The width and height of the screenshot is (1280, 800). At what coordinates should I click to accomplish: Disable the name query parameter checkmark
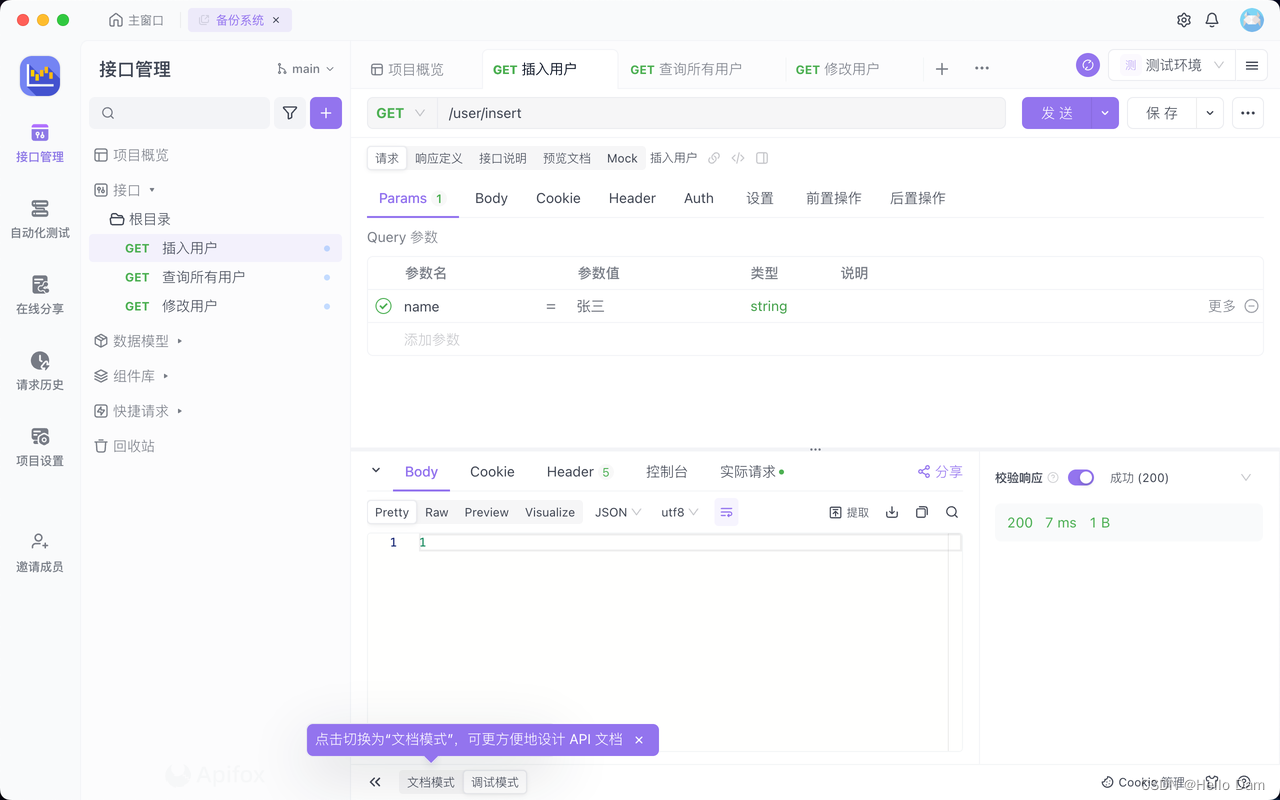[383, 306]
